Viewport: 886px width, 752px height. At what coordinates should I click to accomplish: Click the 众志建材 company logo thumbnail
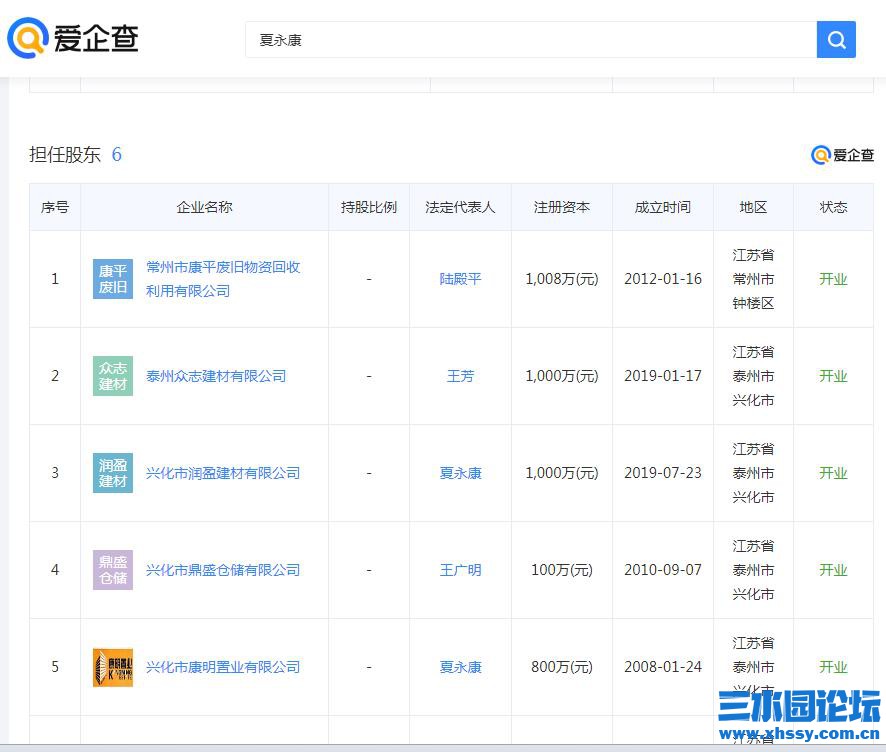coord(113,376)
